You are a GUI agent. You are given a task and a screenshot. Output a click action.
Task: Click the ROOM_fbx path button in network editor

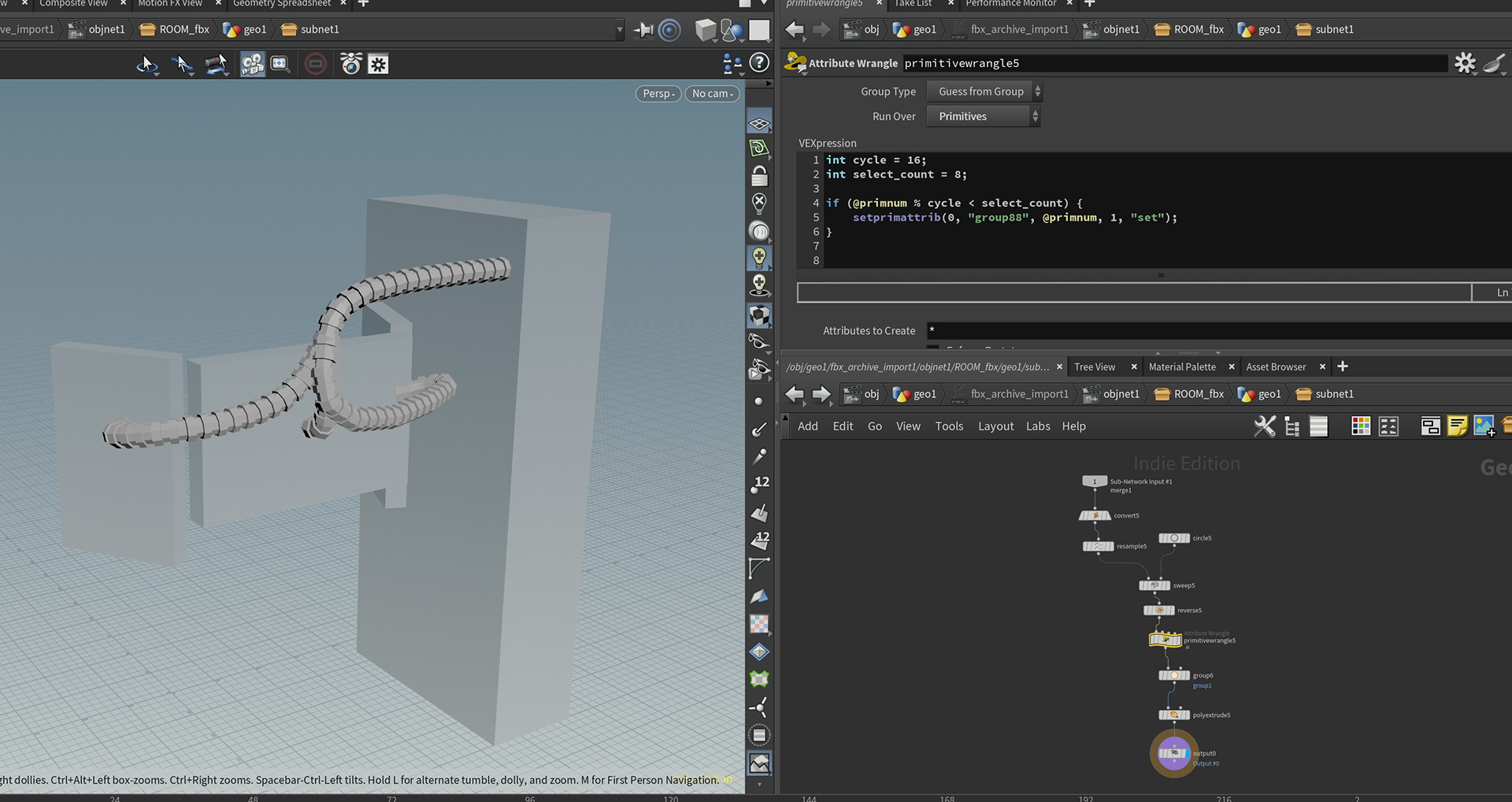pyautogui.click(x=1189, y=394)
